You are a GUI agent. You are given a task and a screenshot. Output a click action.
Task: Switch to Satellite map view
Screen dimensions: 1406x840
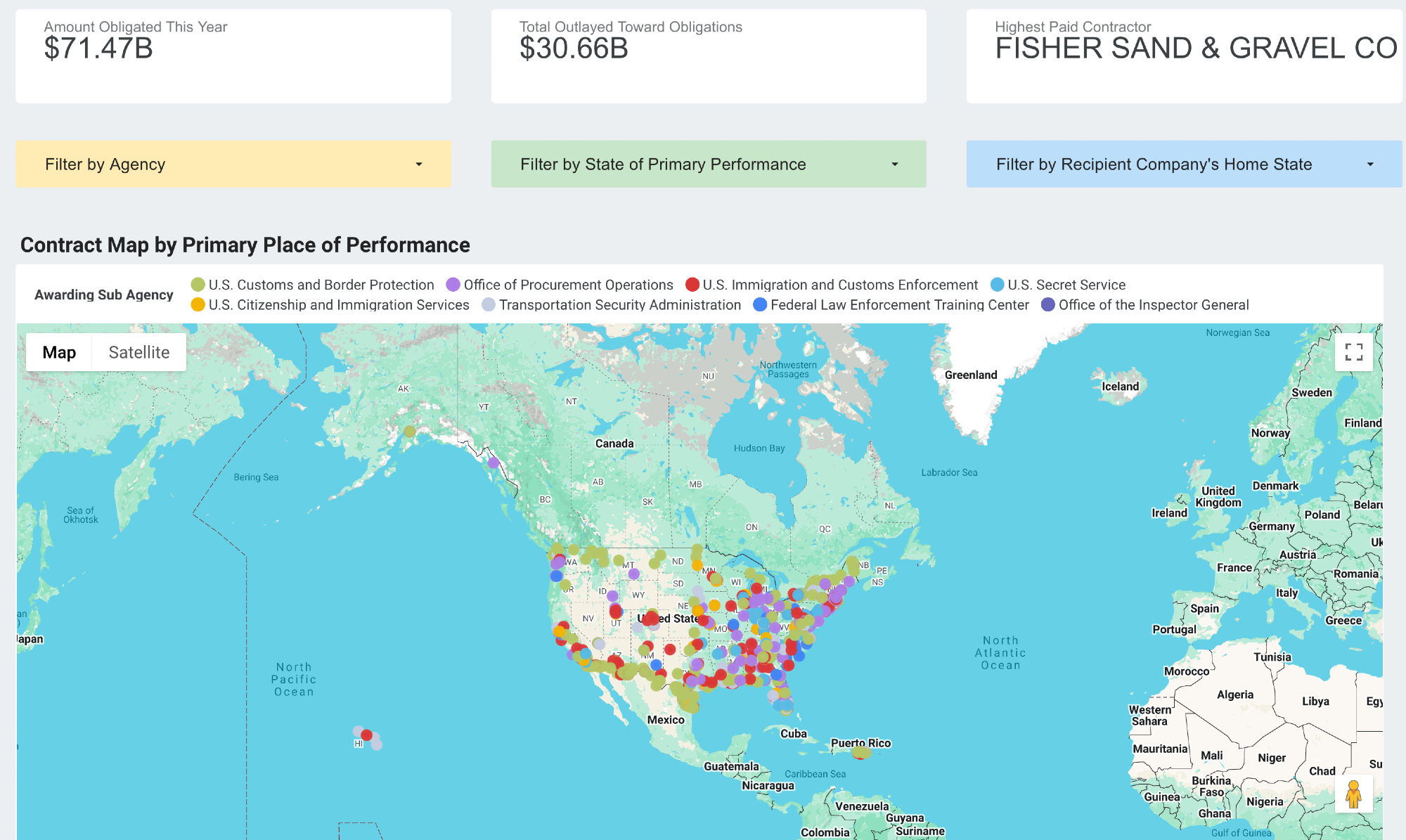[138, 352]
